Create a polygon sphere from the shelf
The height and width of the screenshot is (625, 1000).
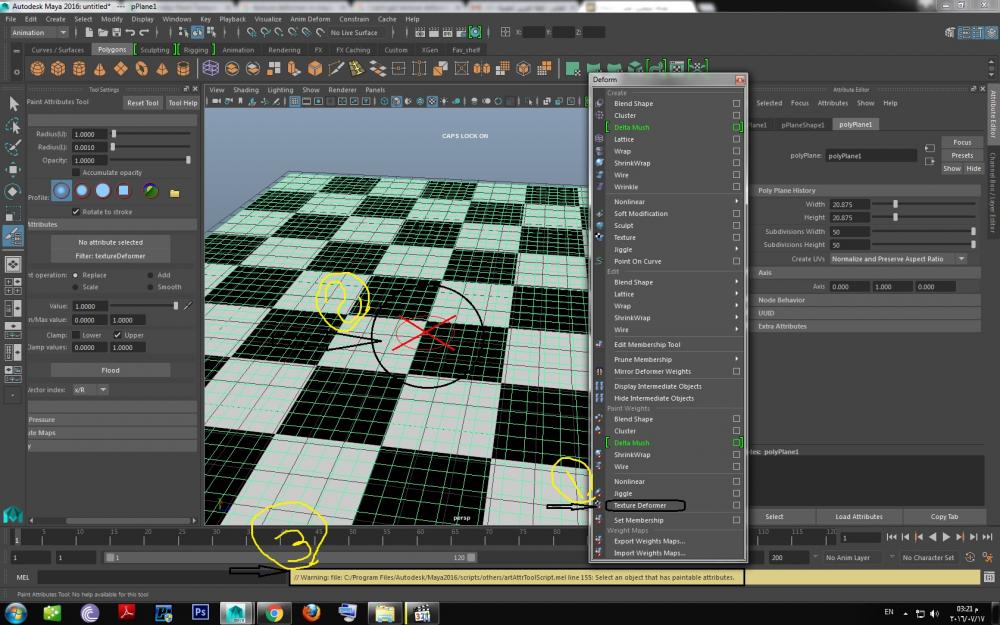pos(37,69)
